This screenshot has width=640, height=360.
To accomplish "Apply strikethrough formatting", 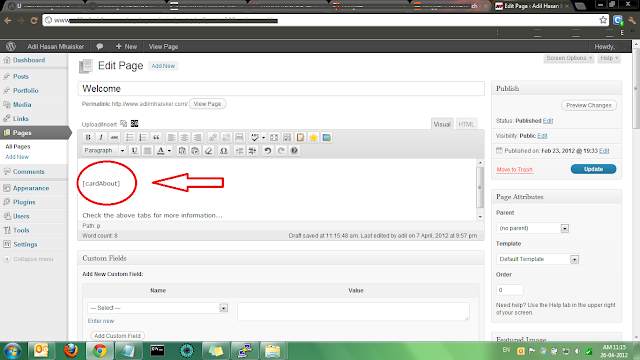I will [114, 138].
